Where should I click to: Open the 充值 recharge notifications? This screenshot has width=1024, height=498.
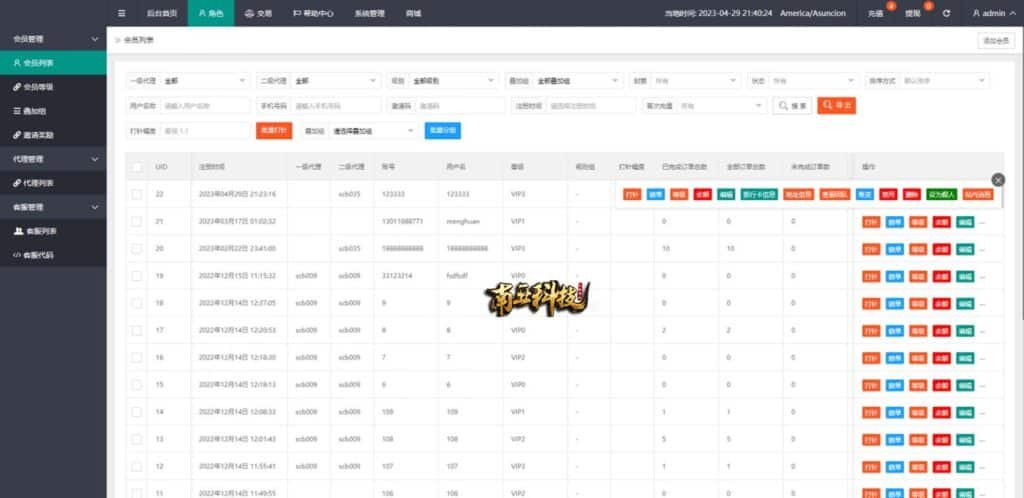[x=876, y=13]
